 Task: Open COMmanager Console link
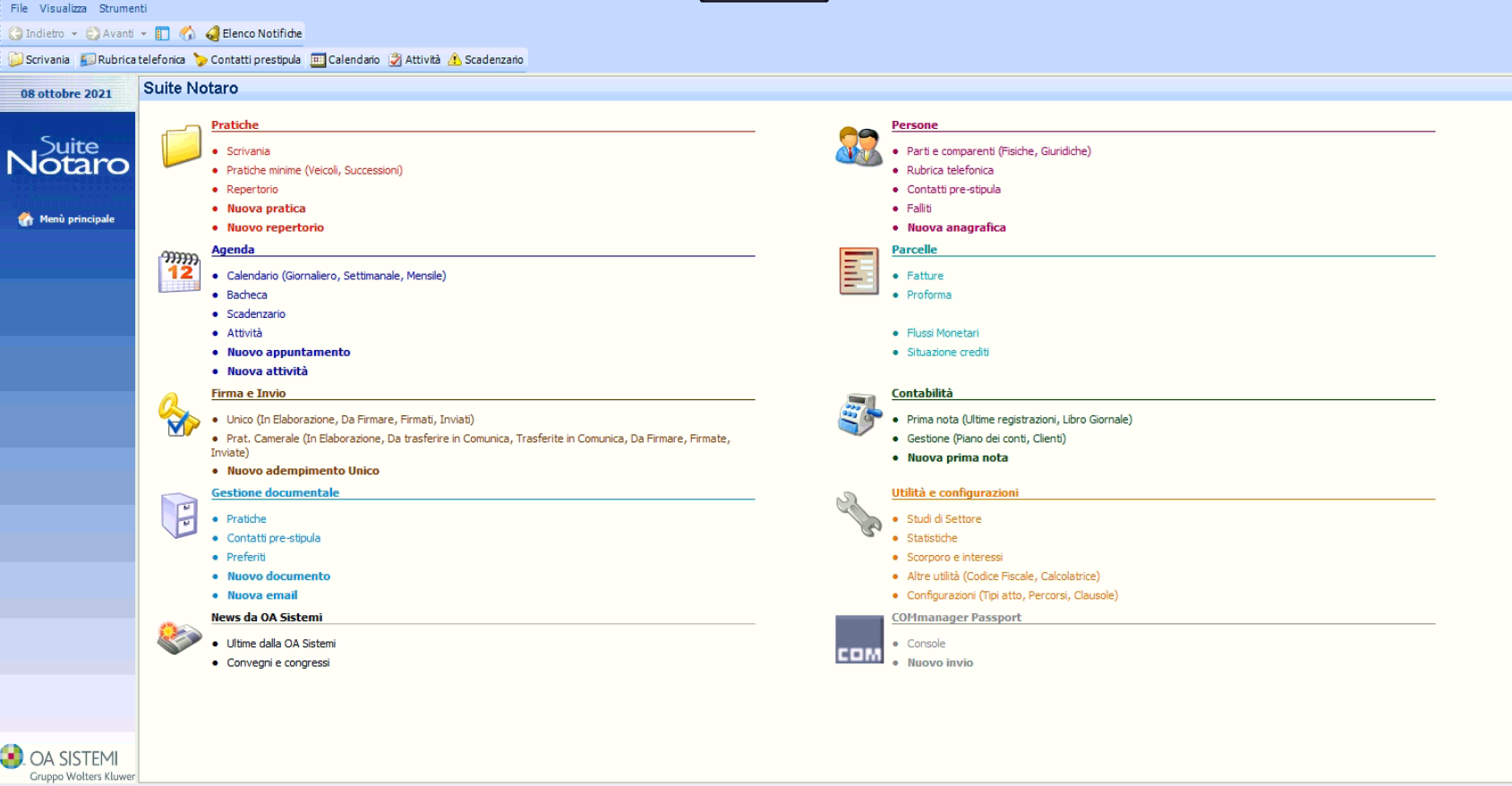click(926, 644)
